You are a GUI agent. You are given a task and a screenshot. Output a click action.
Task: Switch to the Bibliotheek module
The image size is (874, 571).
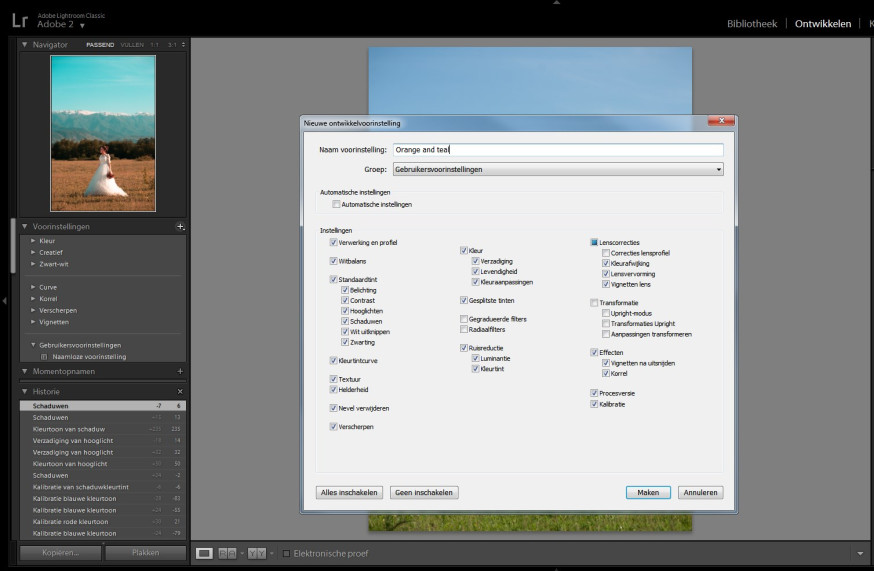(x=752, y=23)
